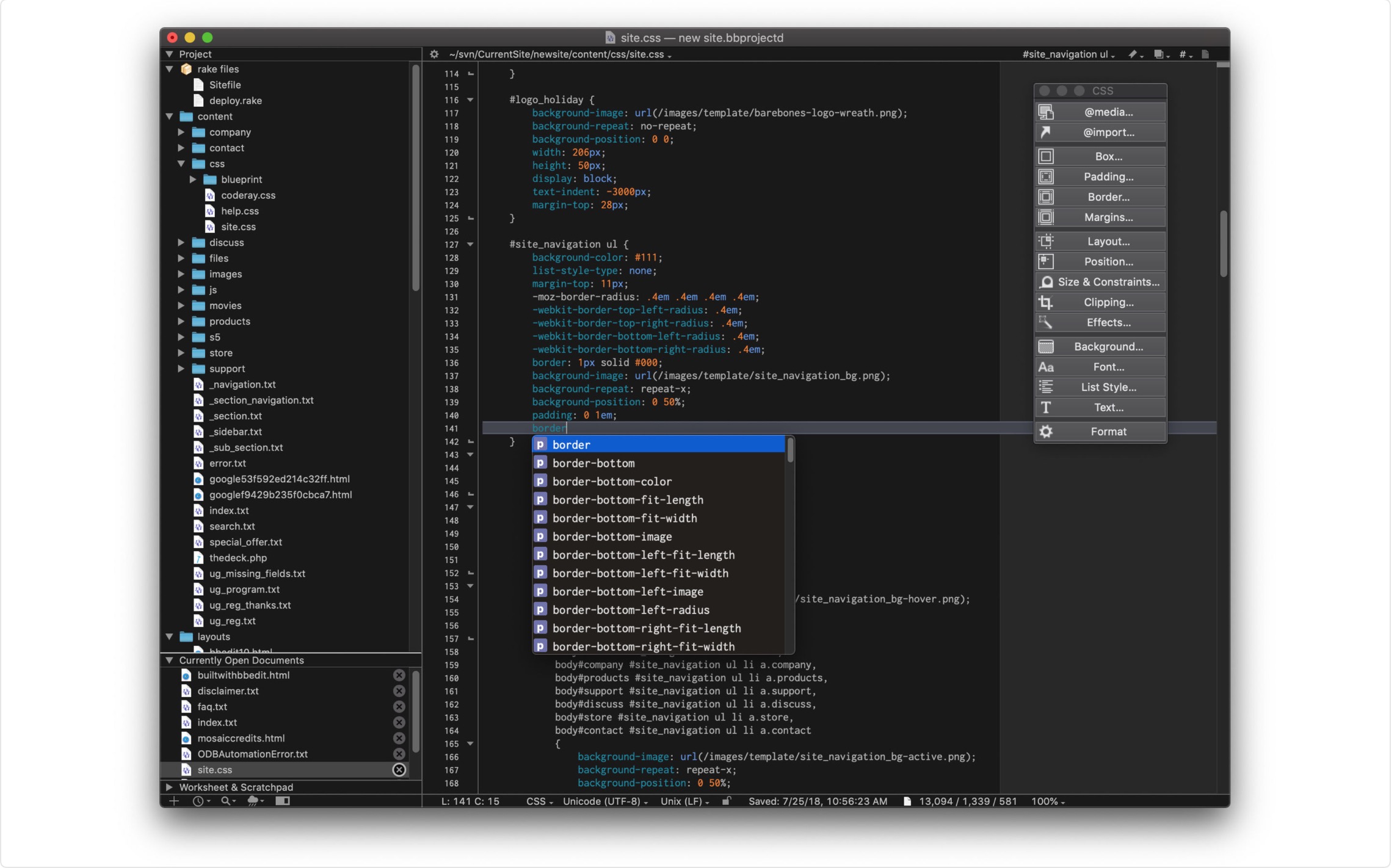Toggle the sidebar visibility button

(x=283, y=801)
